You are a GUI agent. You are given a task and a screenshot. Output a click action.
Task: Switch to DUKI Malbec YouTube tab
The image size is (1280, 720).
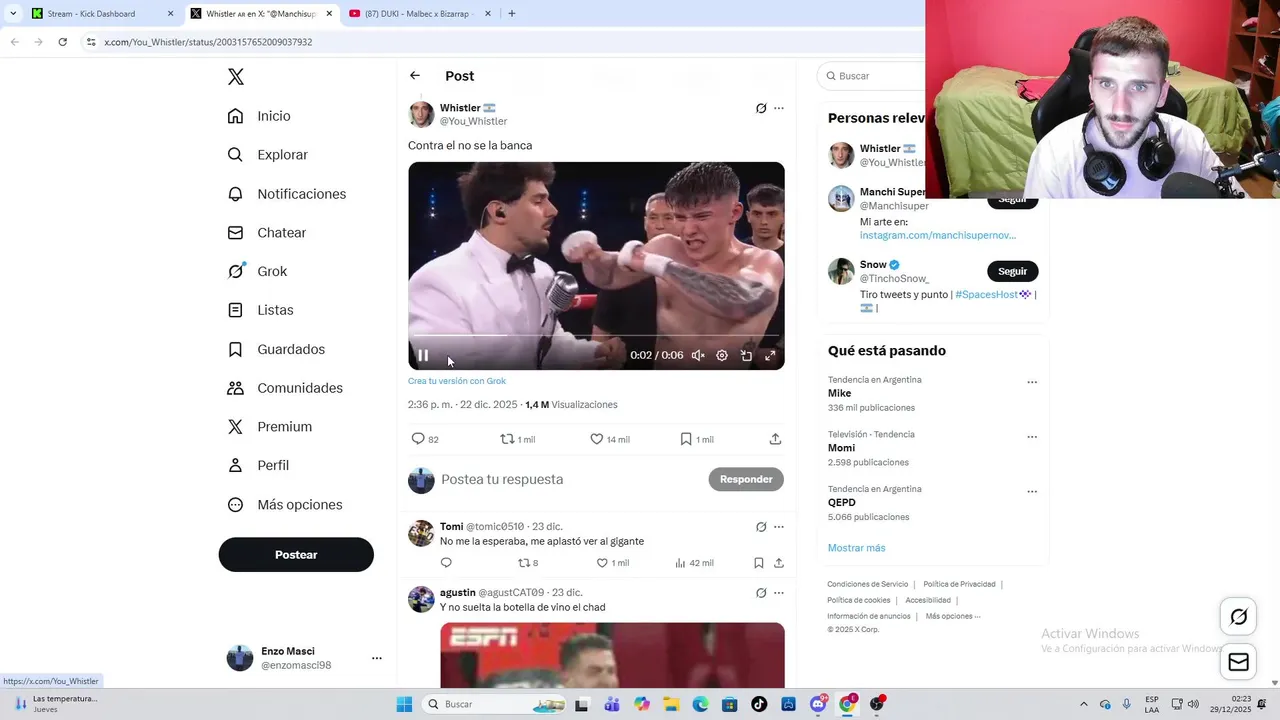click(x=420, y=14)
